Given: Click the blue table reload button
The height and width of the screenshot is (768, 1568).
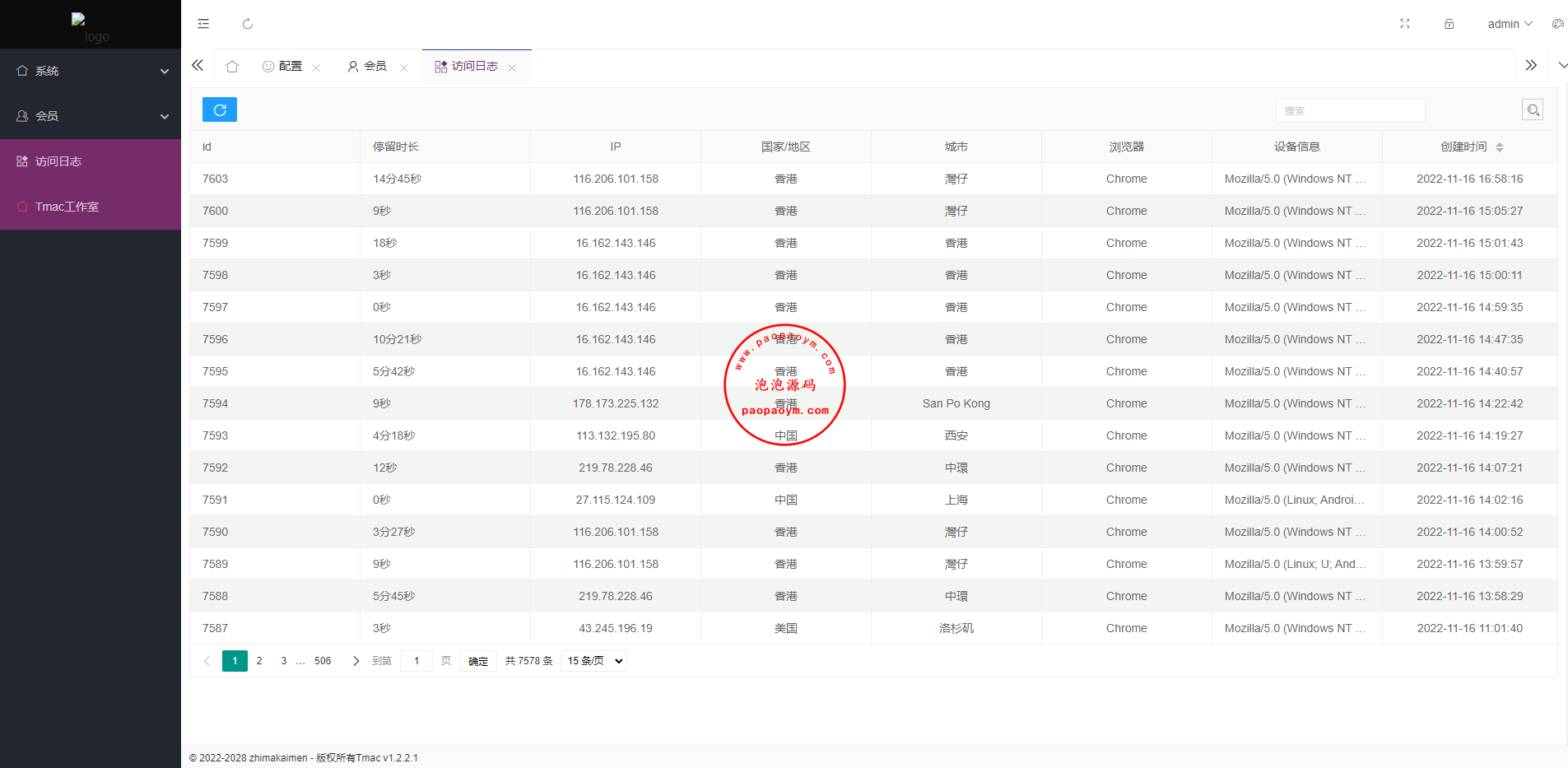Looking at the screenshot, I should coord(220,109).
